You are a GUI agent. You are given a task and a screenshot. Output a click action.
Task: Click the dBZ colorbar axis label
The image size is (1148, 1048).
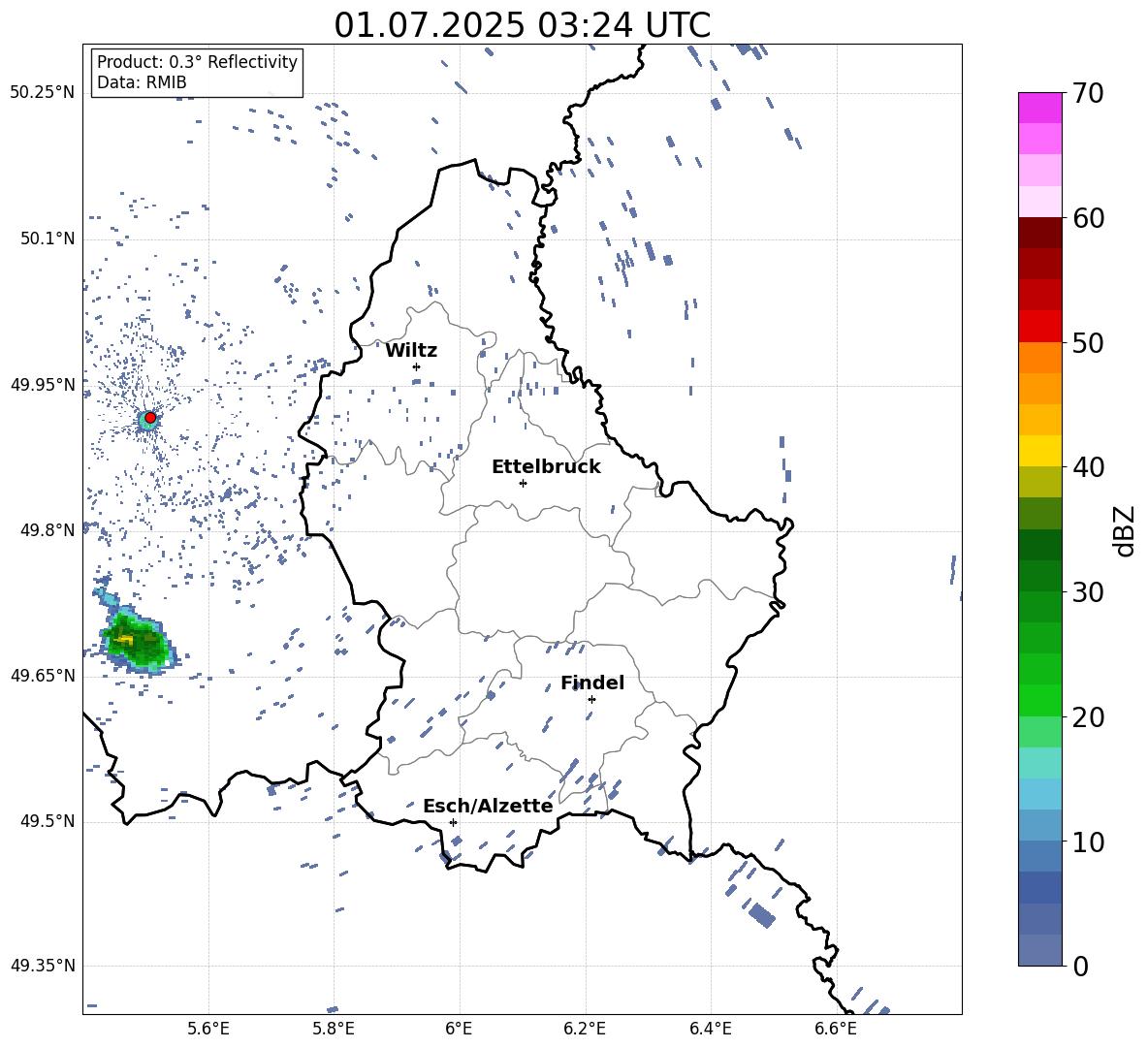point(1125,530)
